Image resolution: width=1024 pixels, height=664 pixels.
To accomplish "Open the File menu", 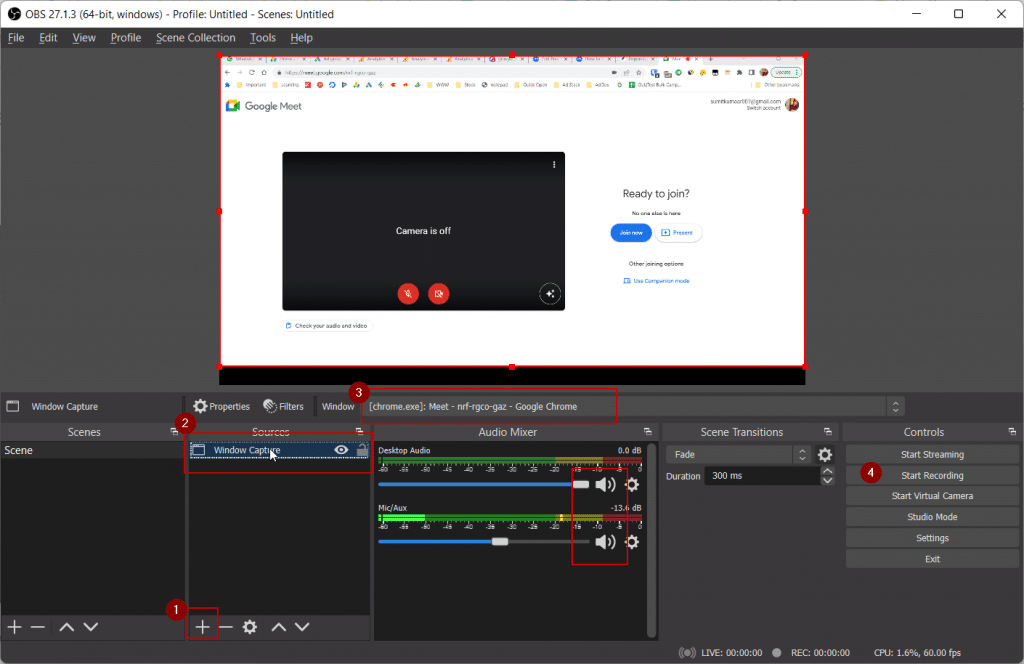I will [x=16, y=38].
